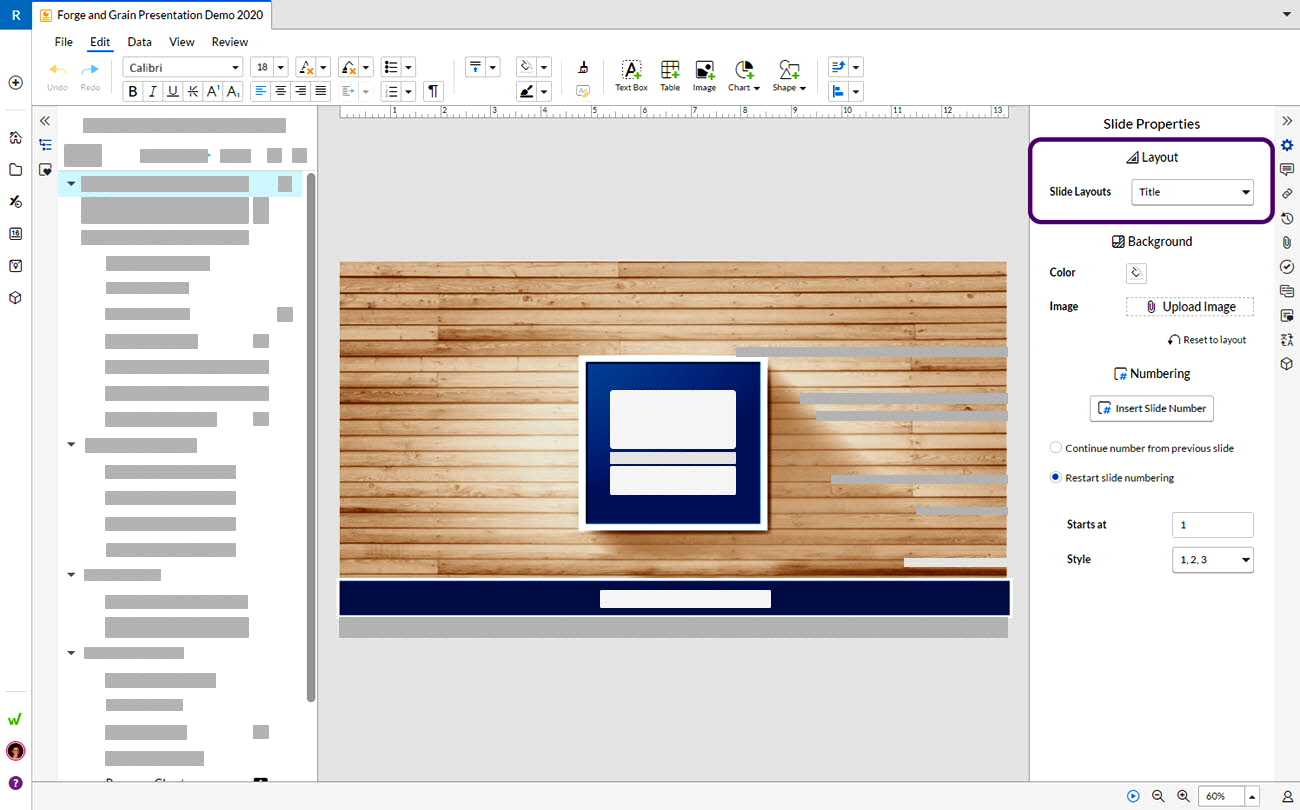Open the outline view icon in left panel

pos(45,145)
